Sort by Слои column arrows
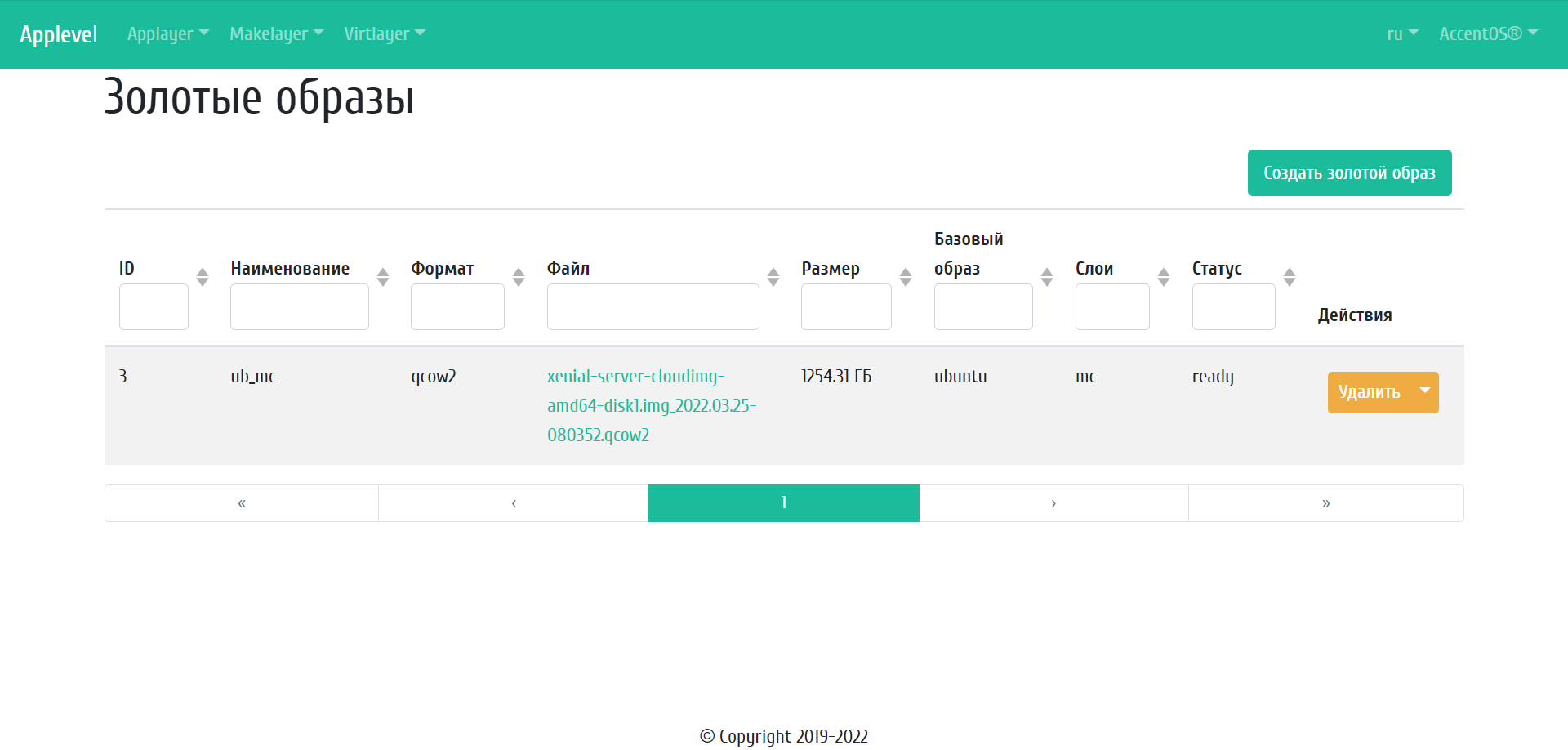This screenshot has height=750, width=1568. (x=1164, y=277)
